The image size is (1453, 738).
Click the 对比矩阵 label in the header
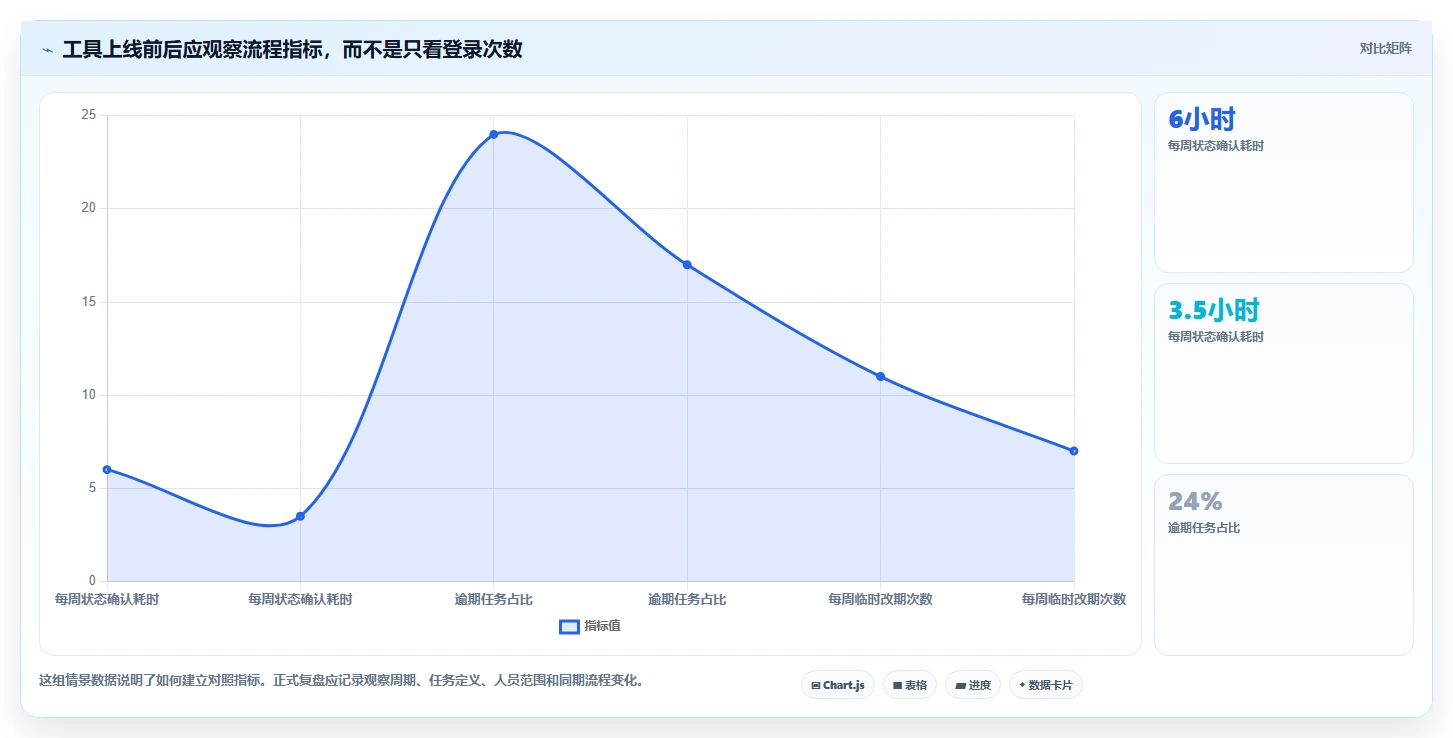click(x=1385, y=48)
